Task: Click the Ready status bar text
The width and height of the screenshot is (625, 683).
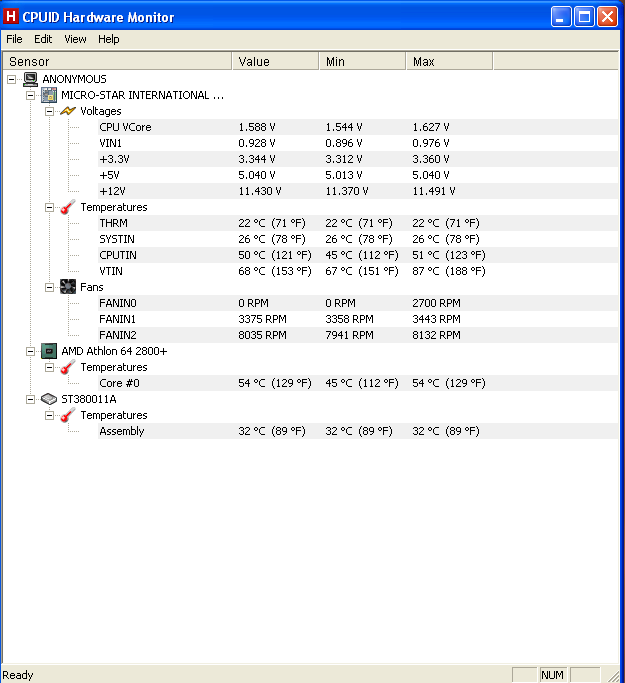Action: [18, 675]
